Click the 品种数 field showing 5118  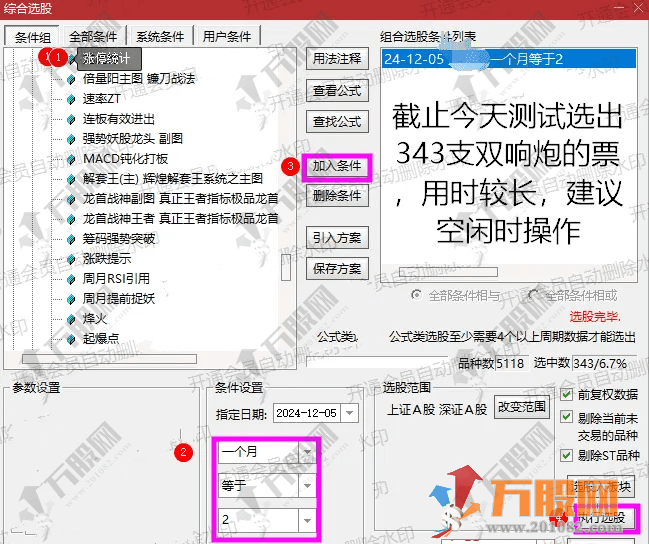pyautogui.click(x=511, y=363)
